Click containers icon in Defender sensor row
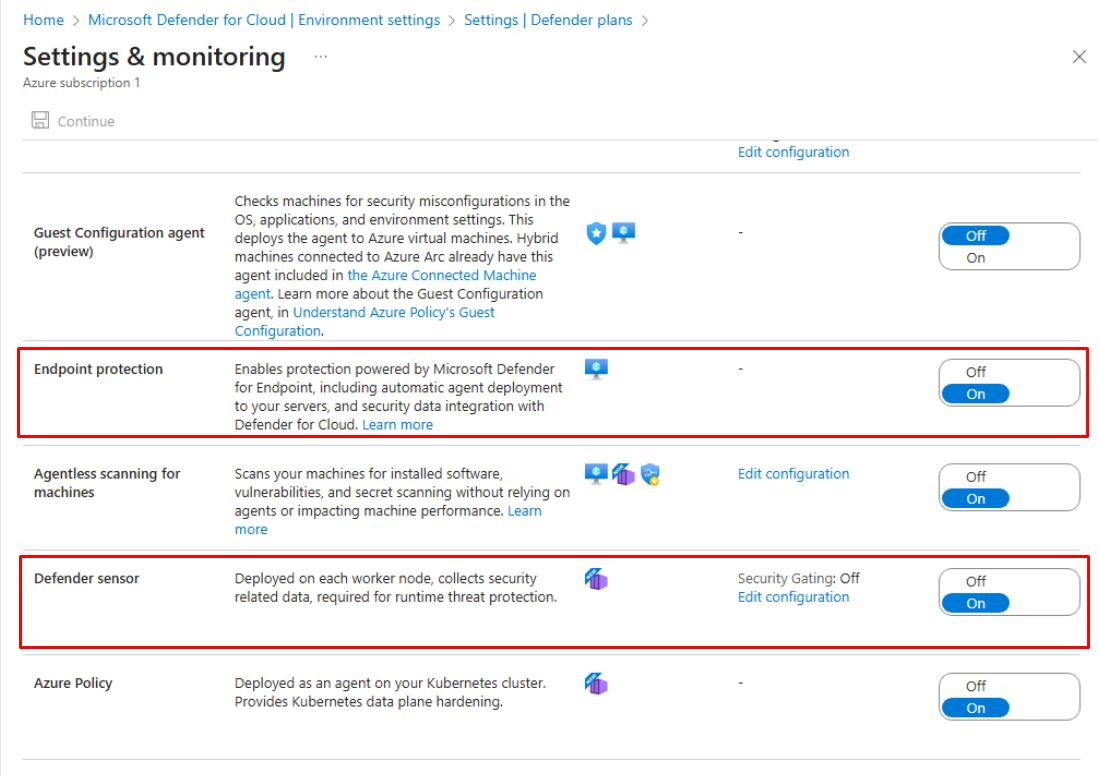 click(x=596, y=579)
